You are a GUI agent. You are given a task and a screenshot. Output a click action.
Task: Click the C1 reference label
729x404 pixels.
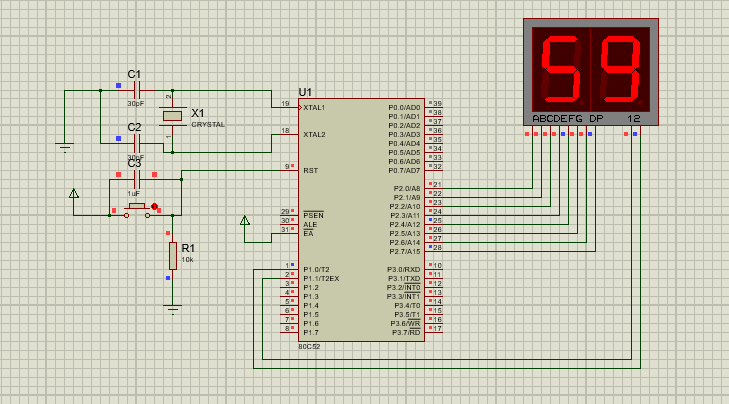click(x=134, y=74)
